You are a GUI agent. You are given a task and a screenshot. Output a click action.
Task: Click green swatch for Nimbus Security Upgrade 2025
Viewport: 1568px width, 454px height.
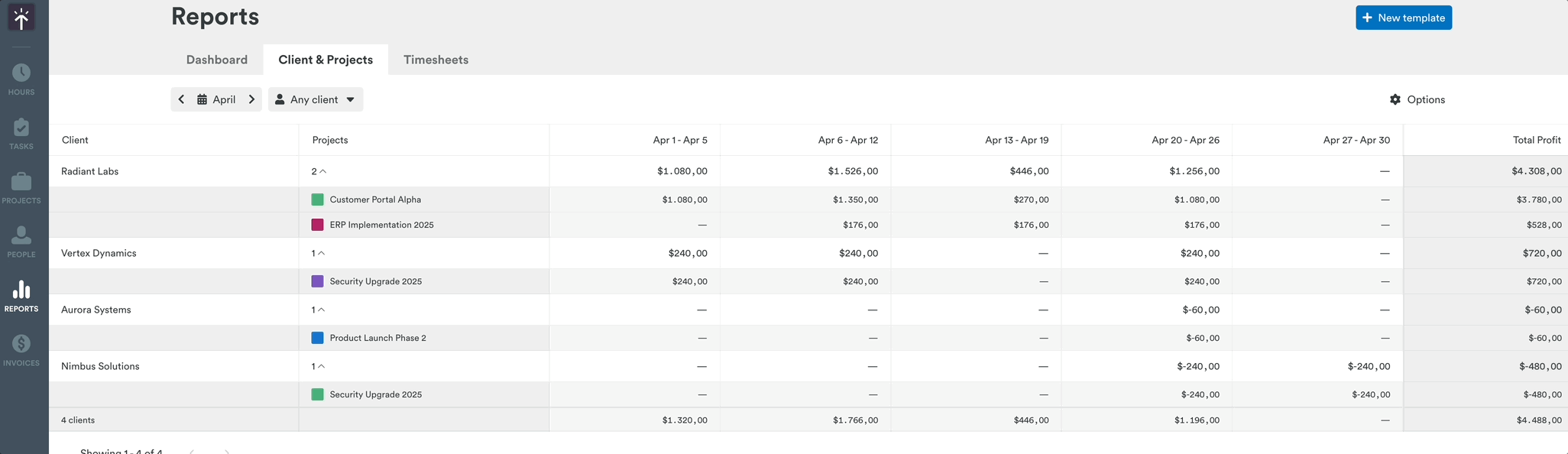(x=317, y=394)
